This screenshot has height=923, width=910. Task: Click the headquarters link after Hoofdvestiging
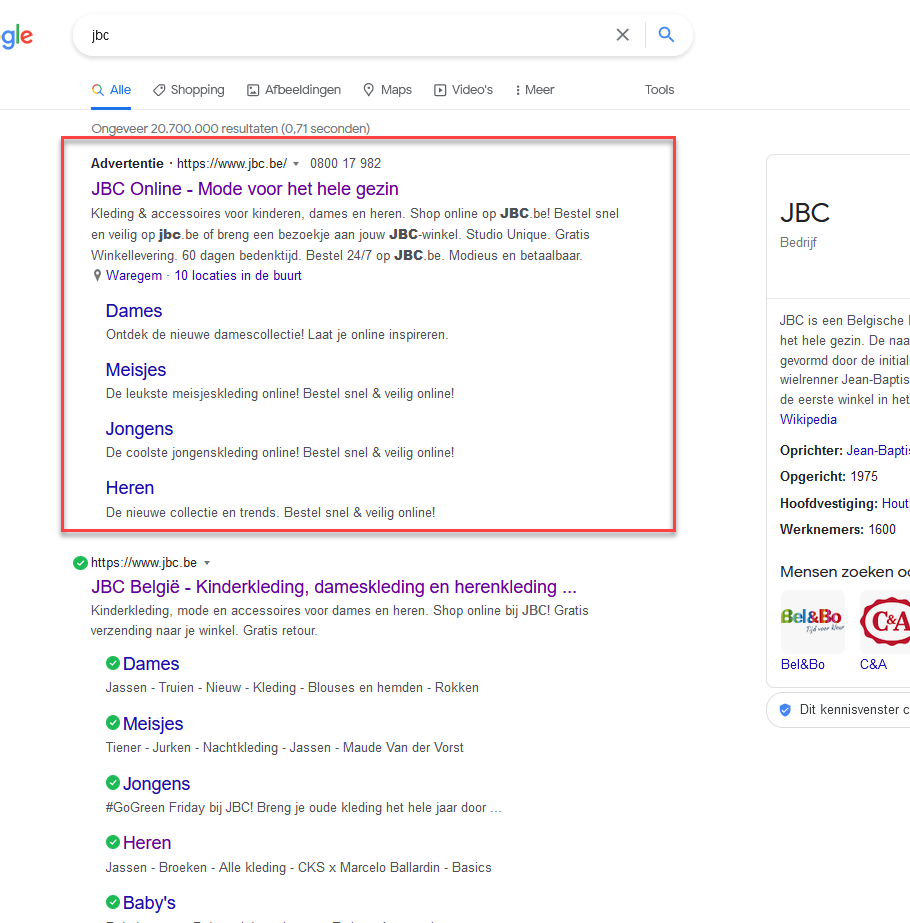click(x=895, y=503)
